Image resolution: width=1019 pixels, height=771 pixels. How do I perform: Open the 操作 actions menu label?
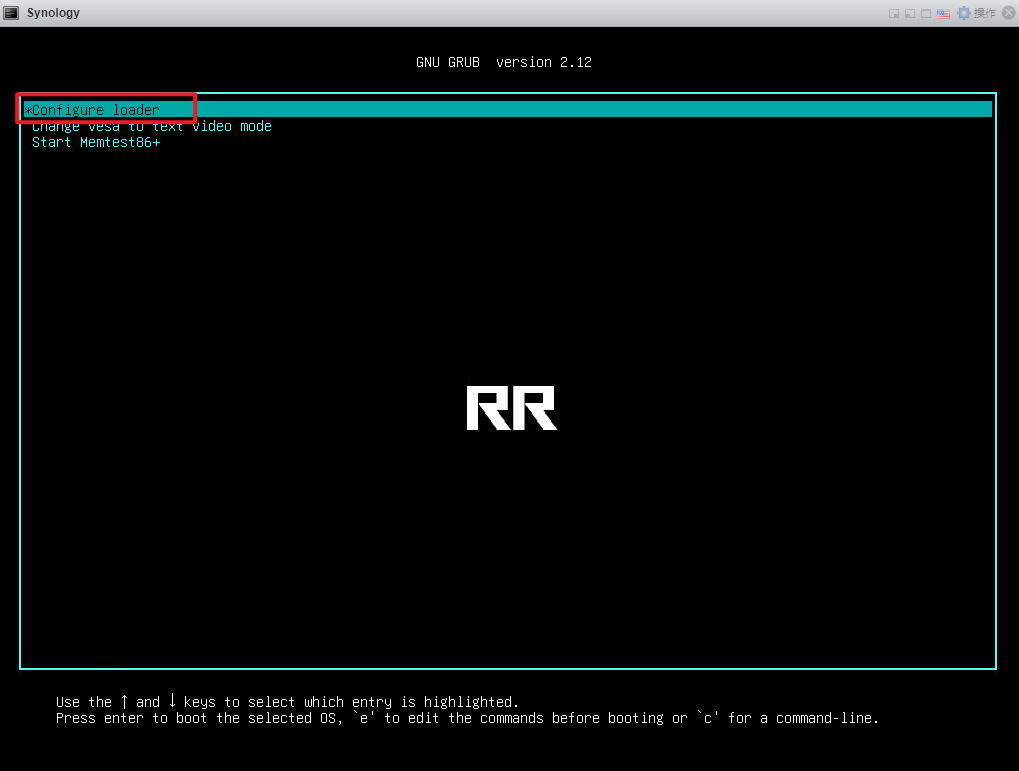[x=984, y=13]
